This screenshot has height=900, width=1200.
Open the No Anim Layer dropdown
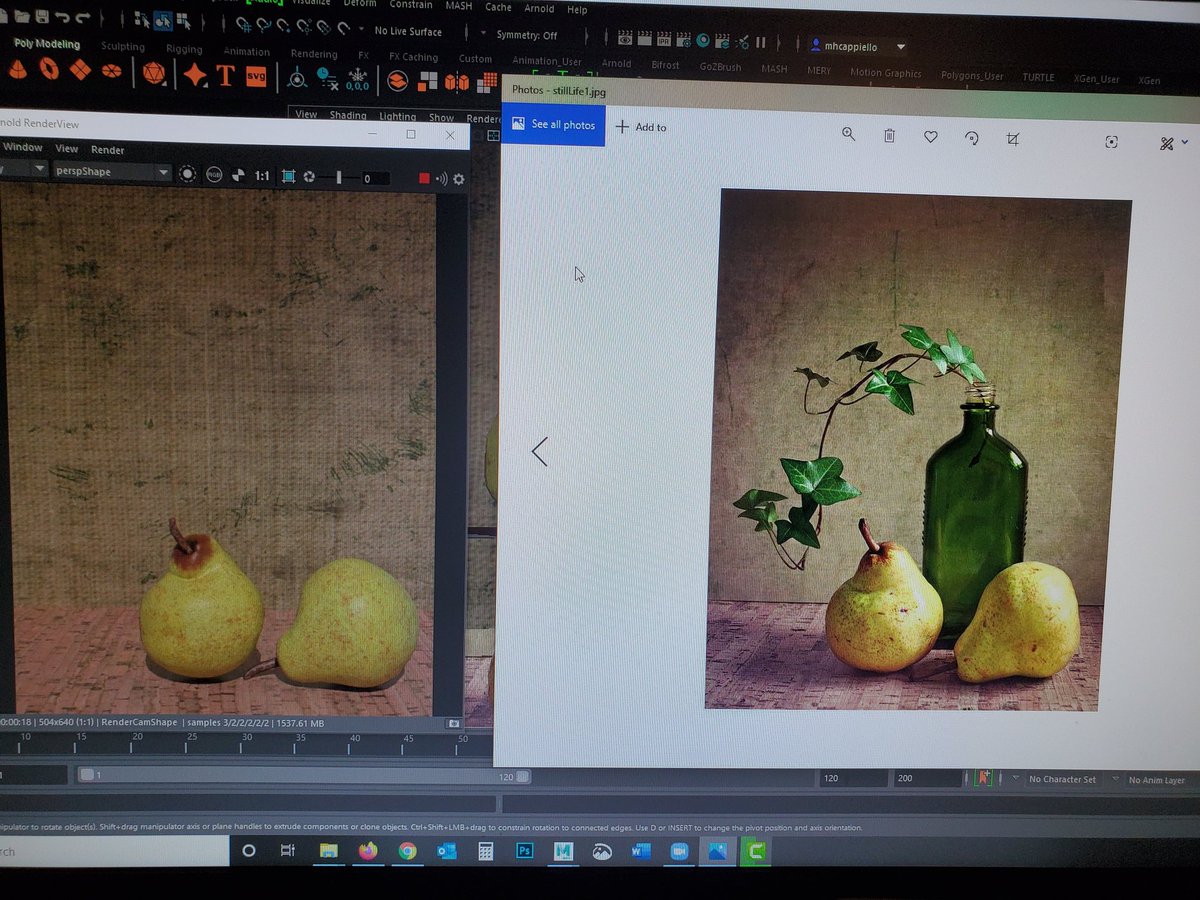coord(1156,780)
